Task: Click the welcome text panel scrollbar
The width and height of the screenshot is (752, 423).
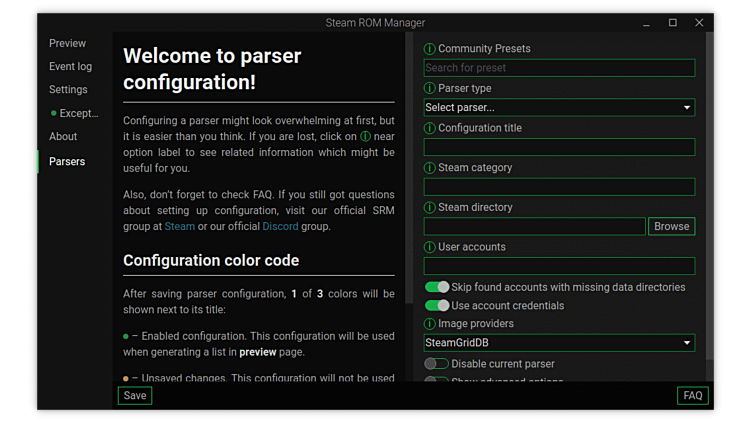Action: 409,168
